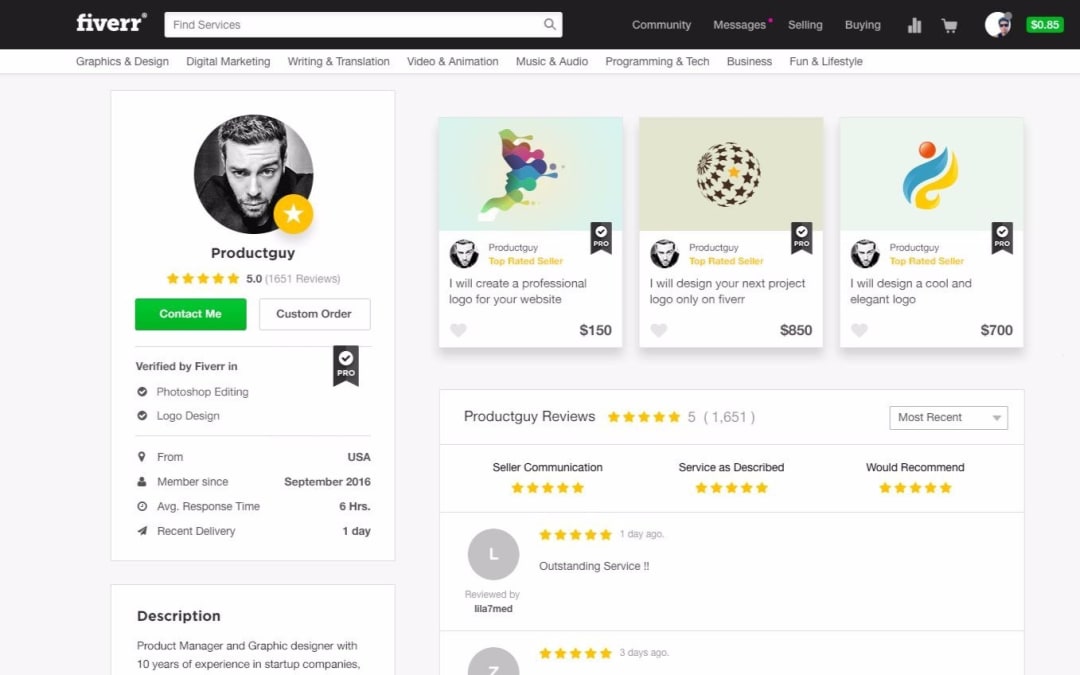Open the shopping cart
This screenshot has width=1080, height=675.
coord(949,25)
